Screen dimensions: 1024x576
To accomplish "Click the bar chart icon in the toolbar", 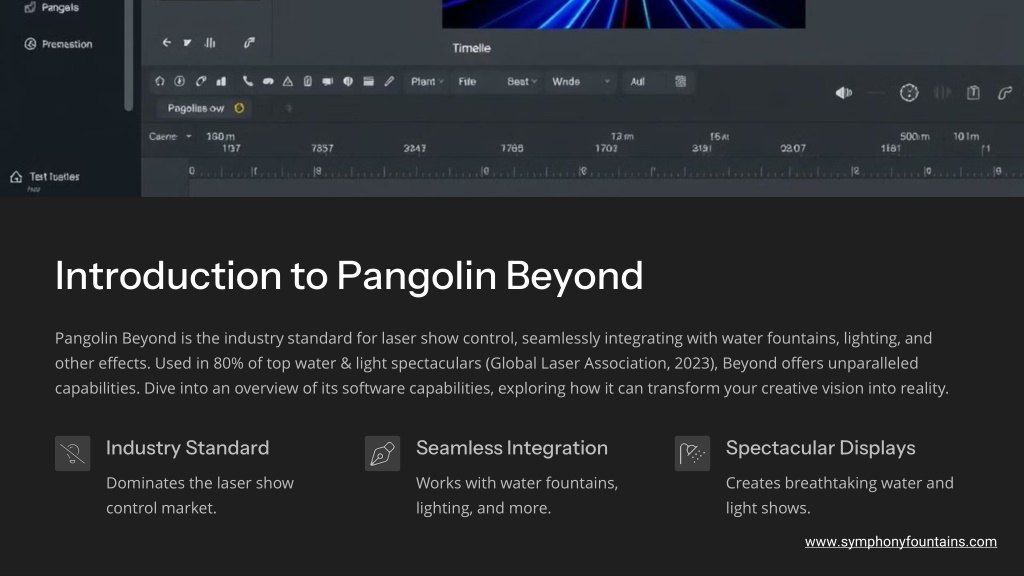I will 221,81.
